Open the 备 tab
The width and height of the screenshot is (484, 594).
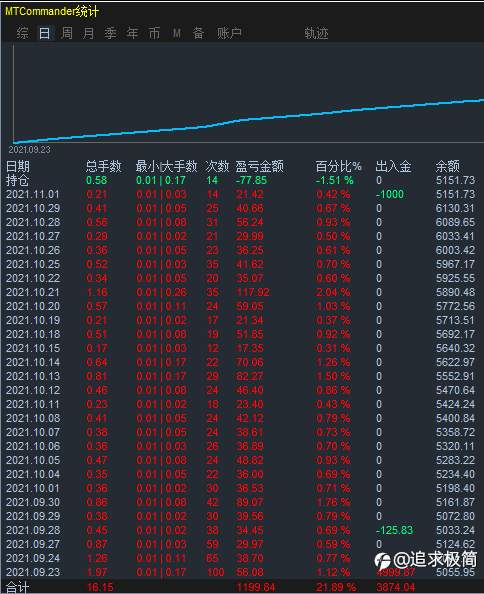[198, 33]
